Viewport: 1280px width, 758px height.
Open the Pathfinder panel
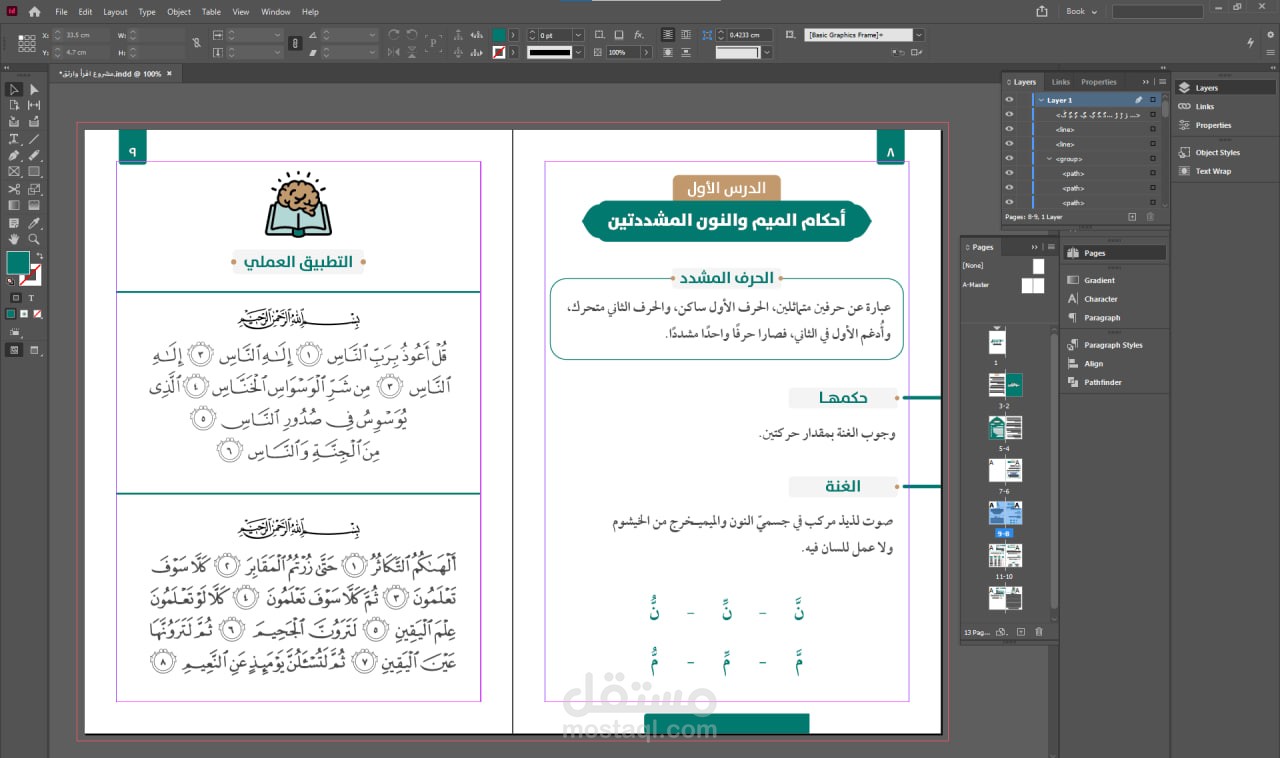coord(1102,382)
